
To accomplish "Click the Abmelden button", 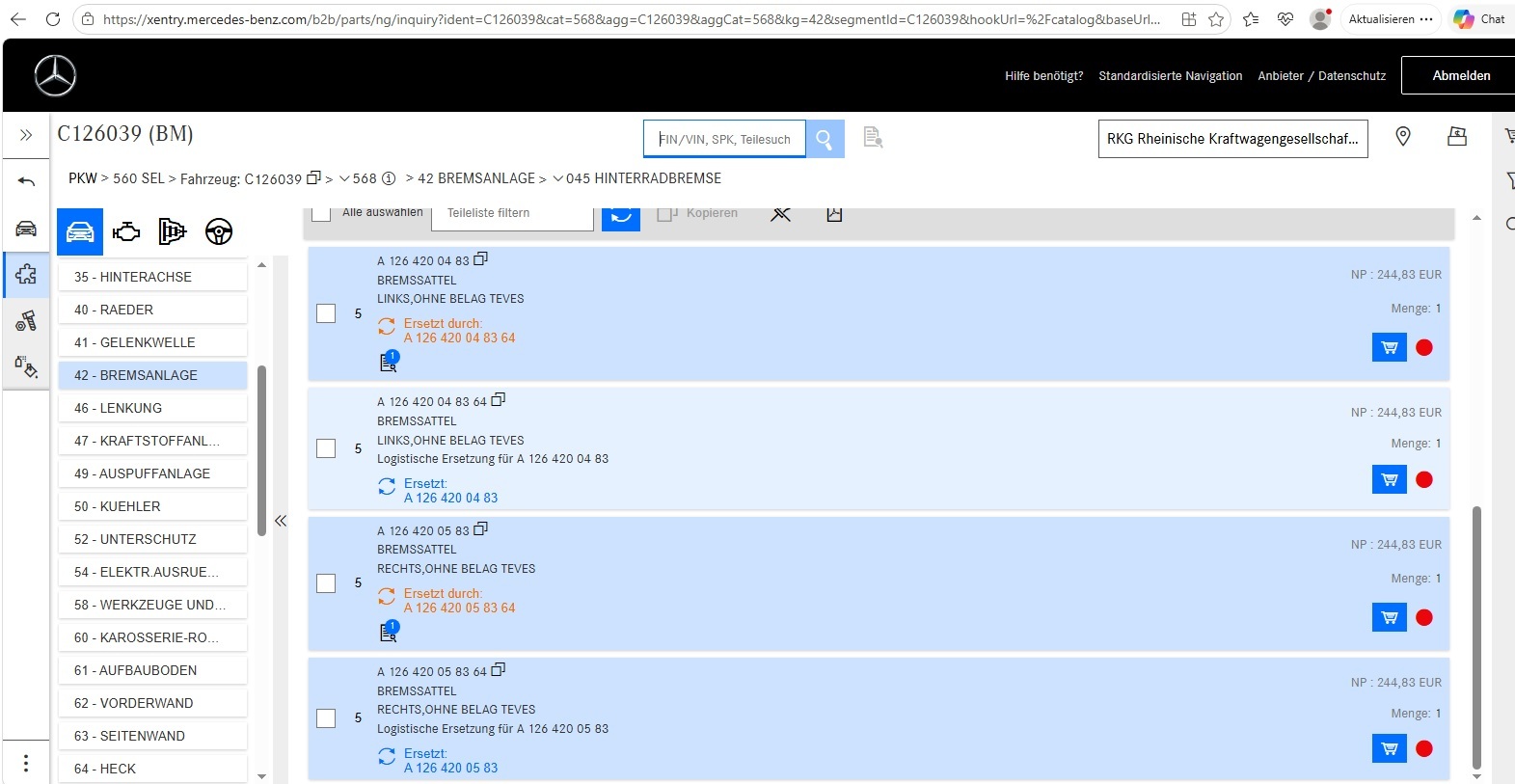I will tap(1460, 75).
